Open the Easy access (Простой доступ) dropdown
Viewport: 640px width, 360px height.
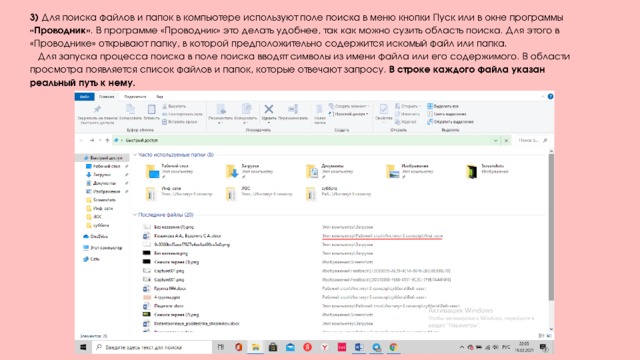point(349,114)
